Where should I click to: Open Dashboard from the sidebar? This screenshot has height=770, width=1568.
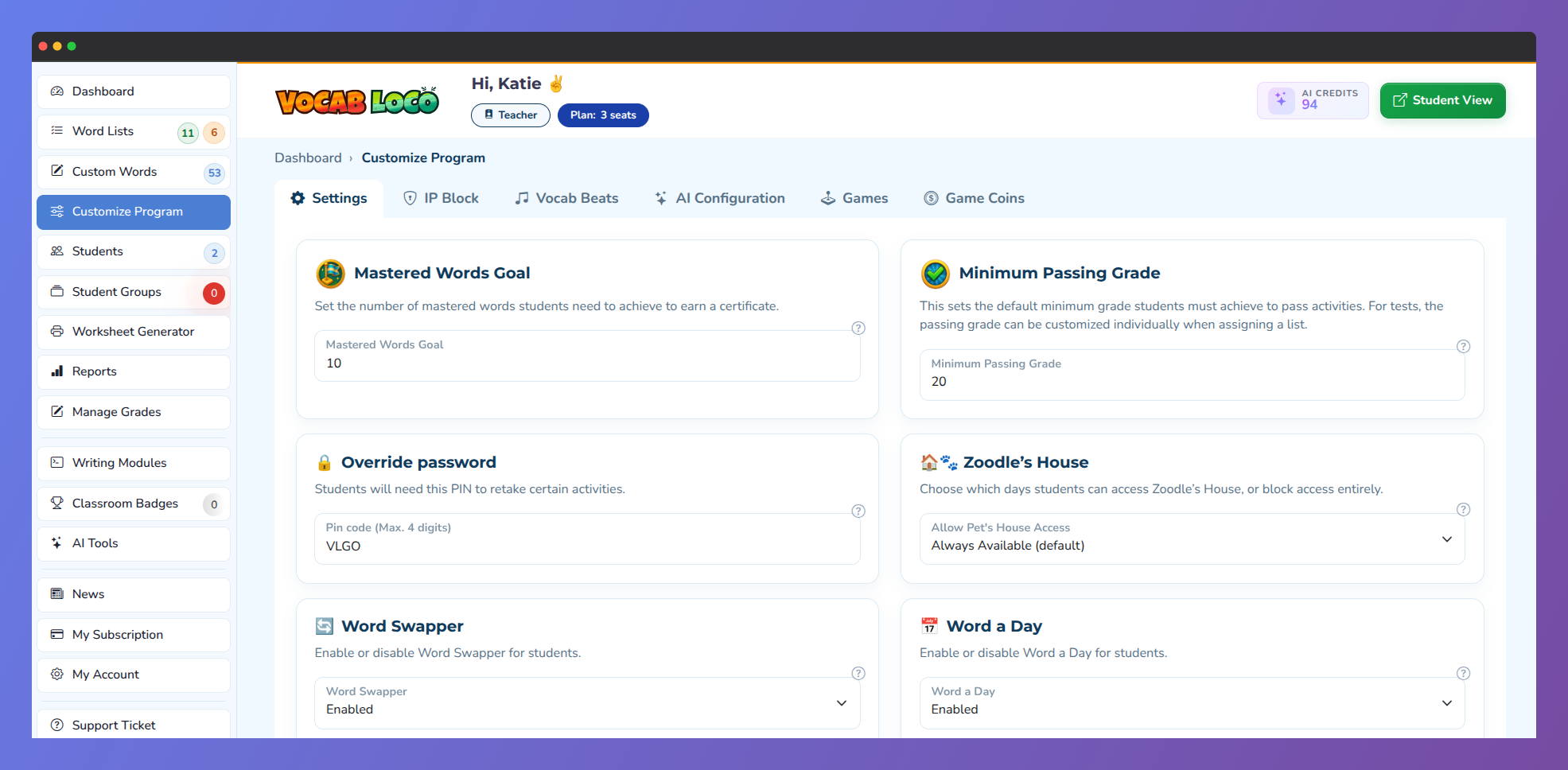pyautogui.click(x=134, y=91)
